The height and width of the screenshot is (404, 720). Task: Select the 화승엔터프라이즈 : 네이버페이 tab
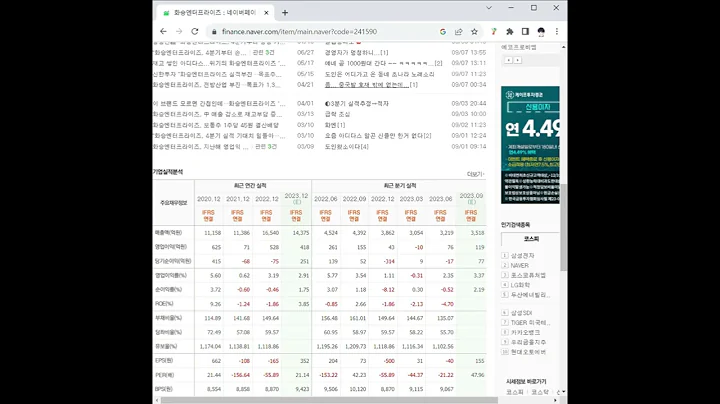pos(214,13)
